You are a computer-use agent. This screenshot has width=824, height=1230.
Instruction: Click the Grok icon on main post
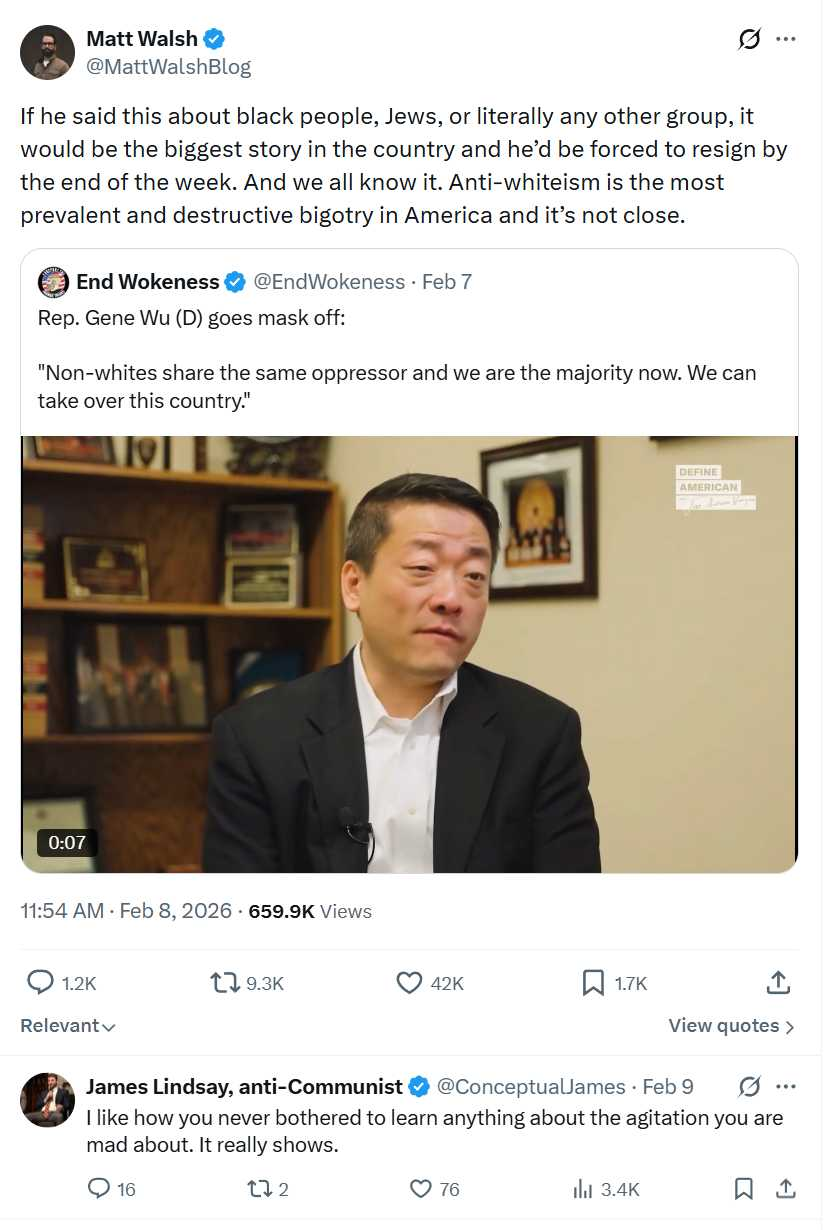pos(749,40)
